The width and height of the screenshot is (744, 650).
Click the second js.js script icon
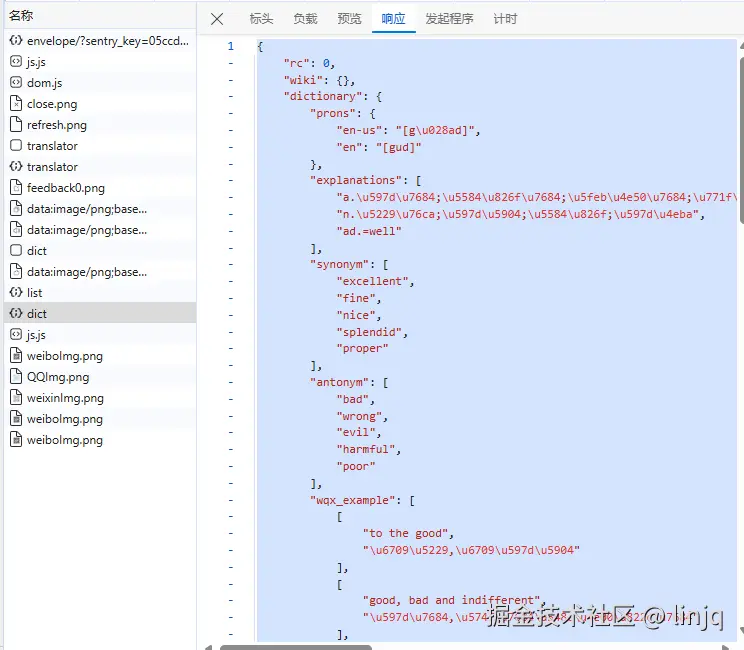16,334
